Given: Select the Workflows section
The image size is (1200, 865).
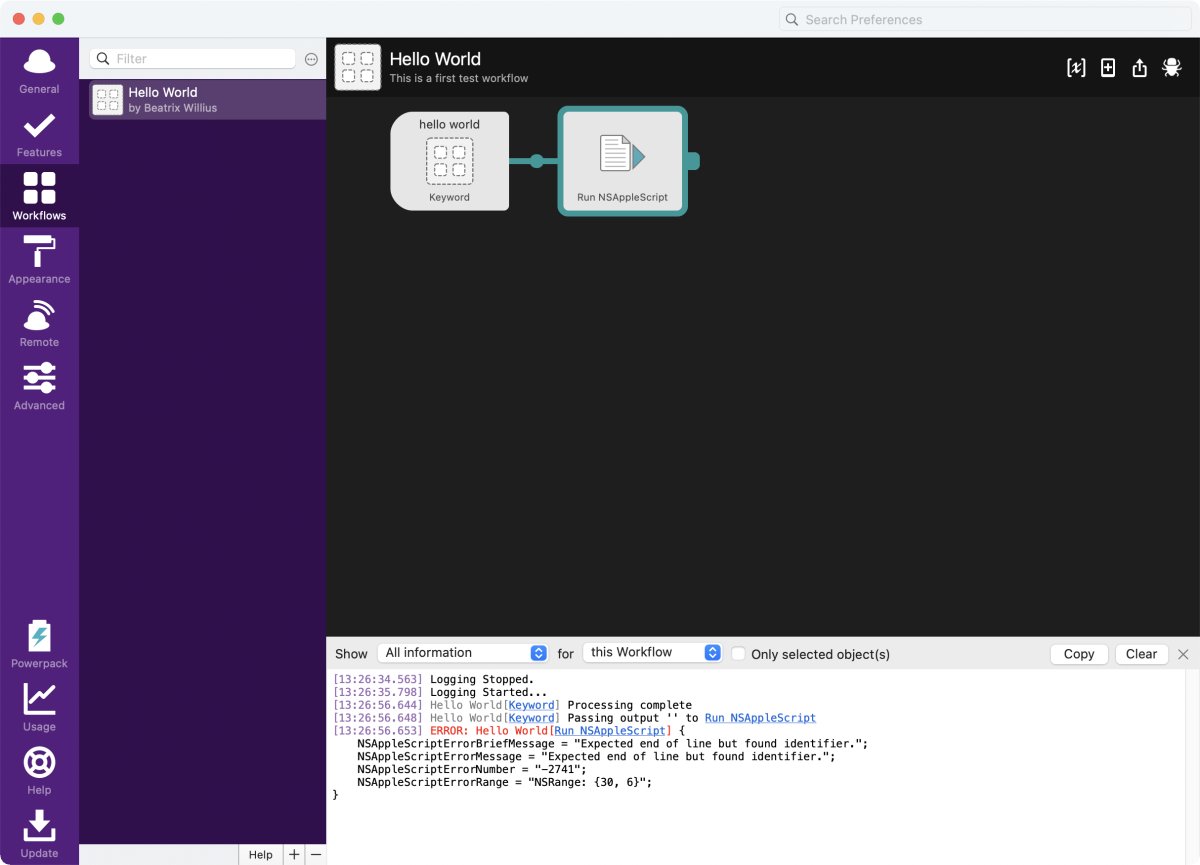Looking at the screenshot, I should point(39,197).
